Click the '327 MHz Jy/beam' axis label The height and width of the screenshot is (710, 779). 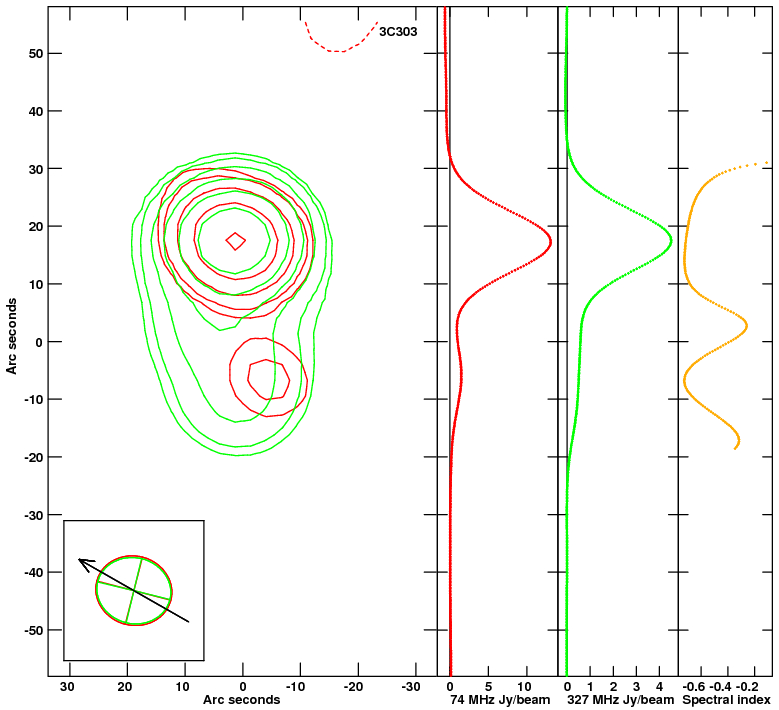coord(621,700)
